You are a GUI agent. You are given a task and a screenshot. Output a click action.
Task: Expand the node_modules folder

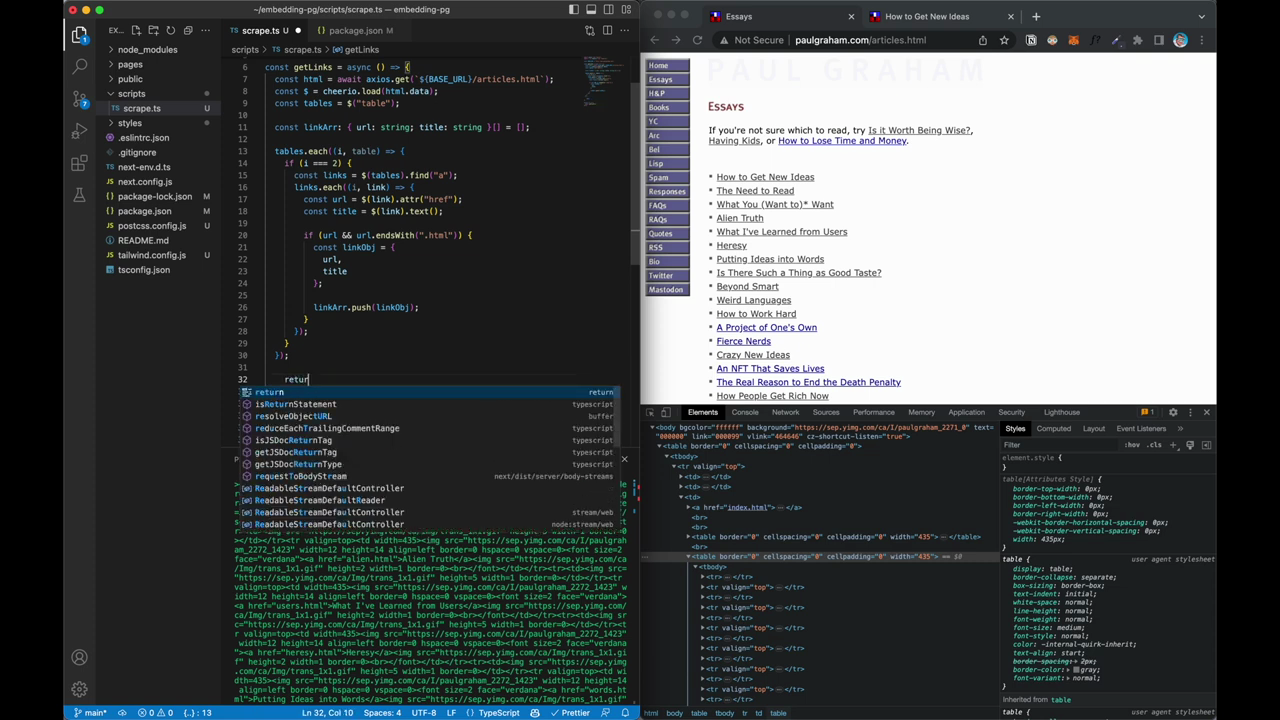coord(147,50)
